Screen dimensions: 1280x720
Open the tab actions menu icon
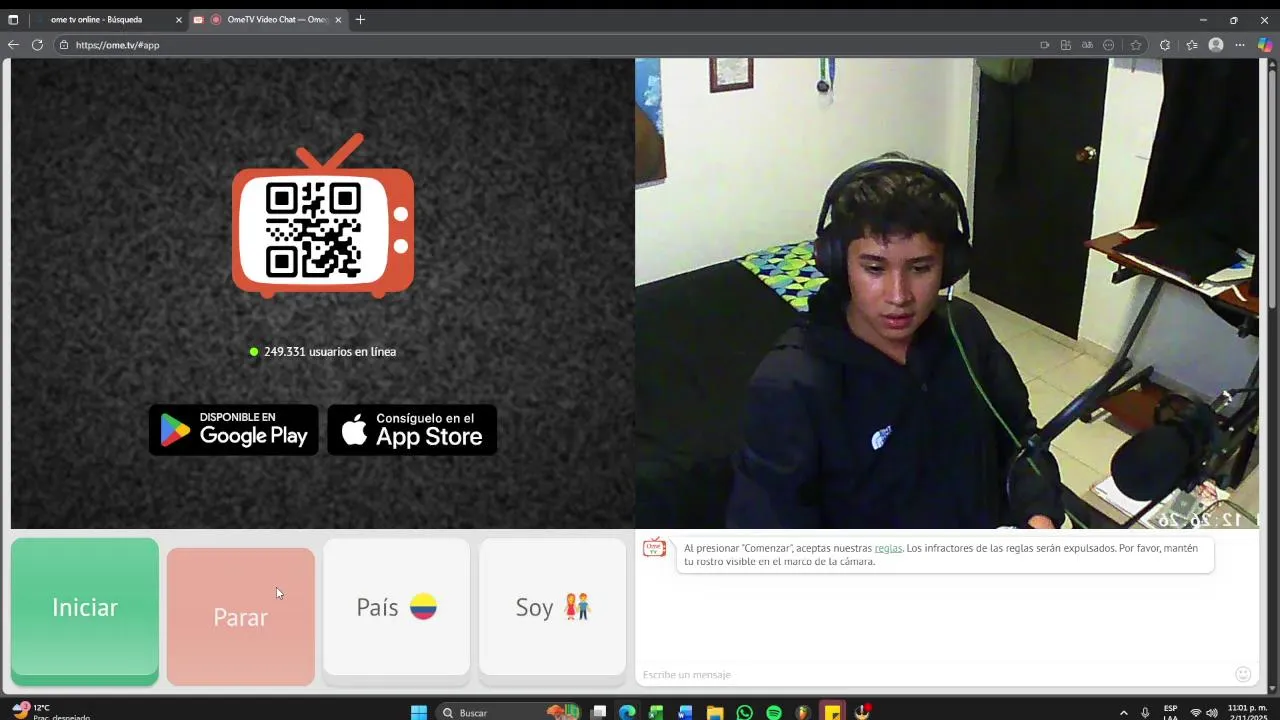pos(13,19)
